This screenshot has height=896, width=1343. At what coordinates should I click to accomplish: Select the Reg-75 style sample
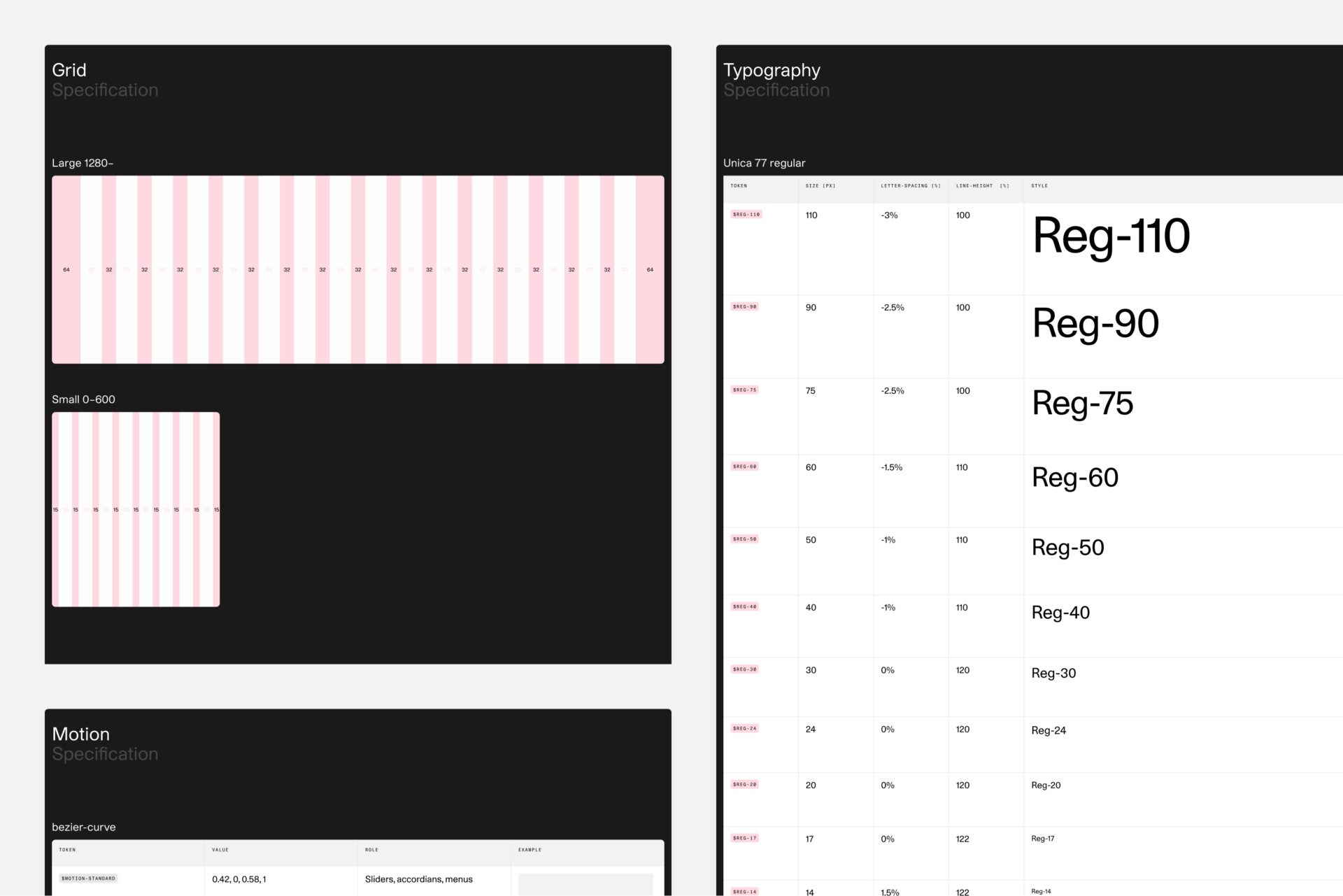pos(1082,404)
